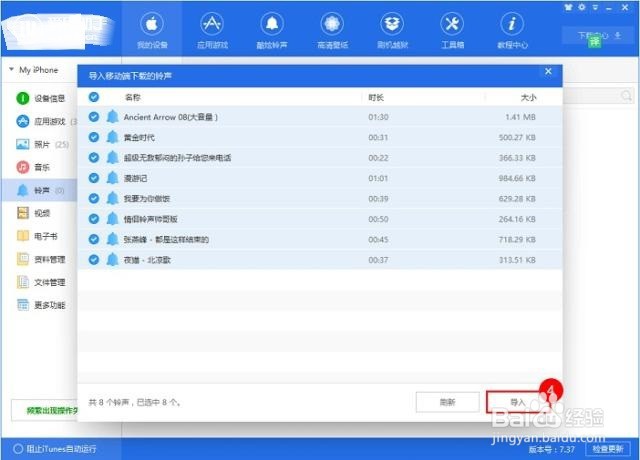Sort by 名称 name column header

pyautogui.click(x=133, y=97)
